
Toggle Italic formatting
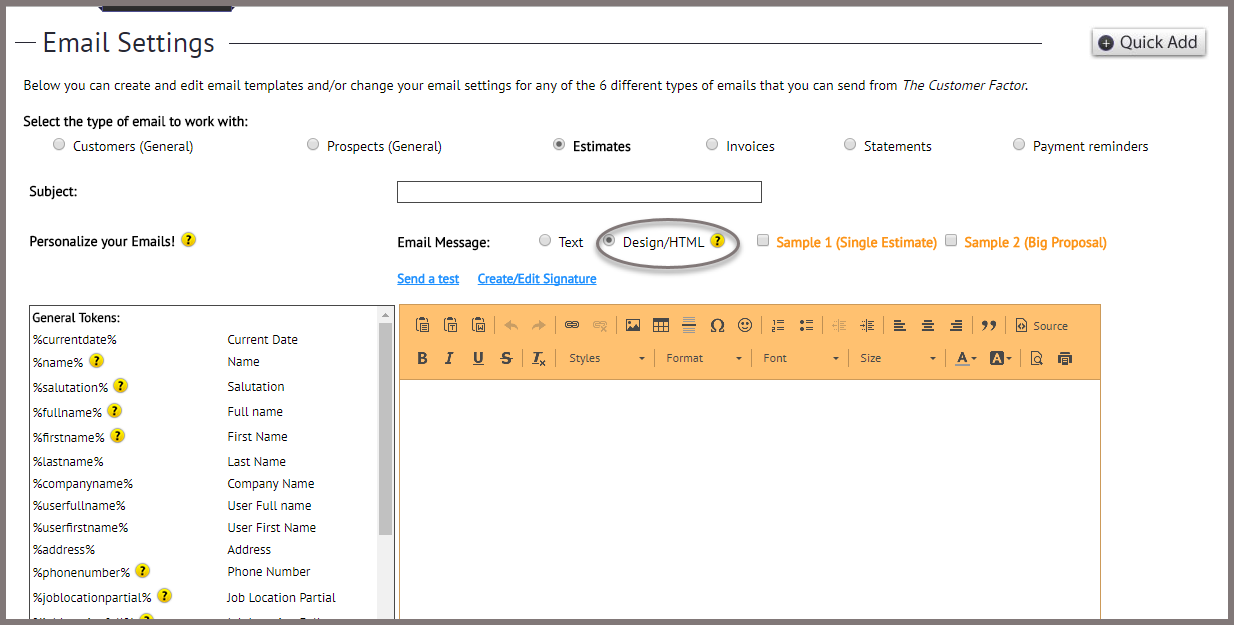pyautogui.click(x=450, y=358)
